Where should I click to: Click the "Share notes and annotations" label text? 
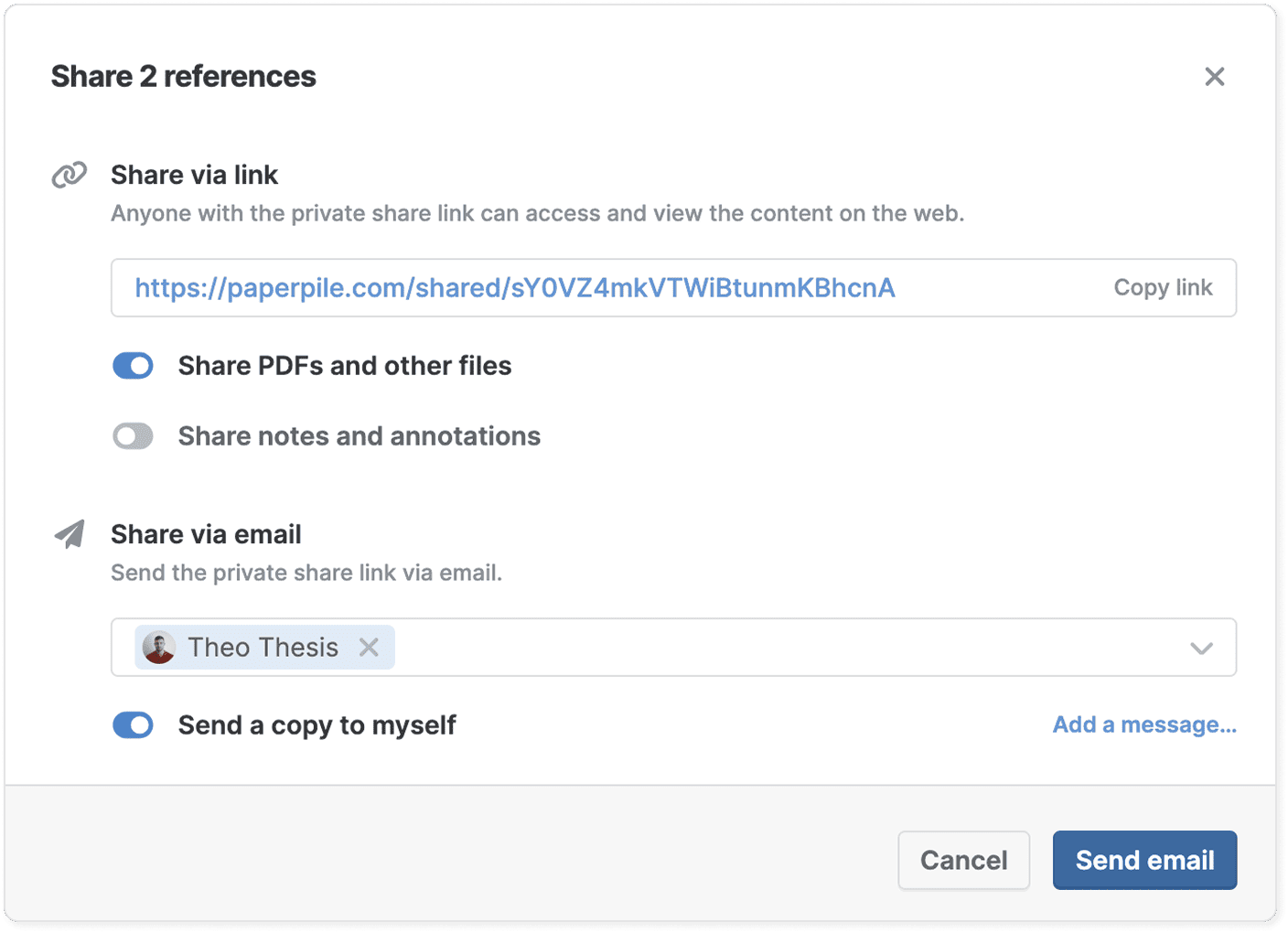360,436
